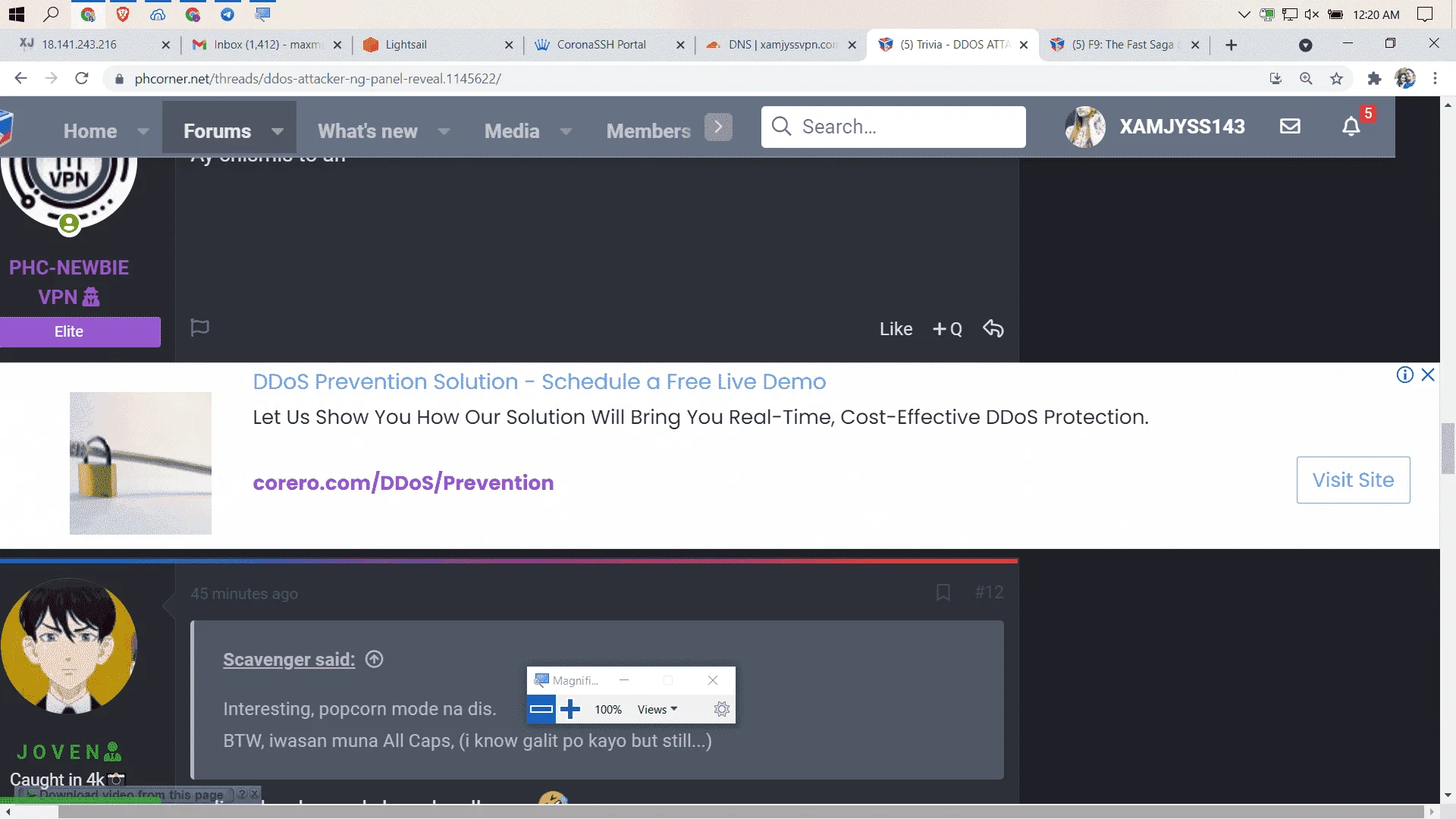
Task: Open the Magnifier Views dropdown
Action: [657, 709]
